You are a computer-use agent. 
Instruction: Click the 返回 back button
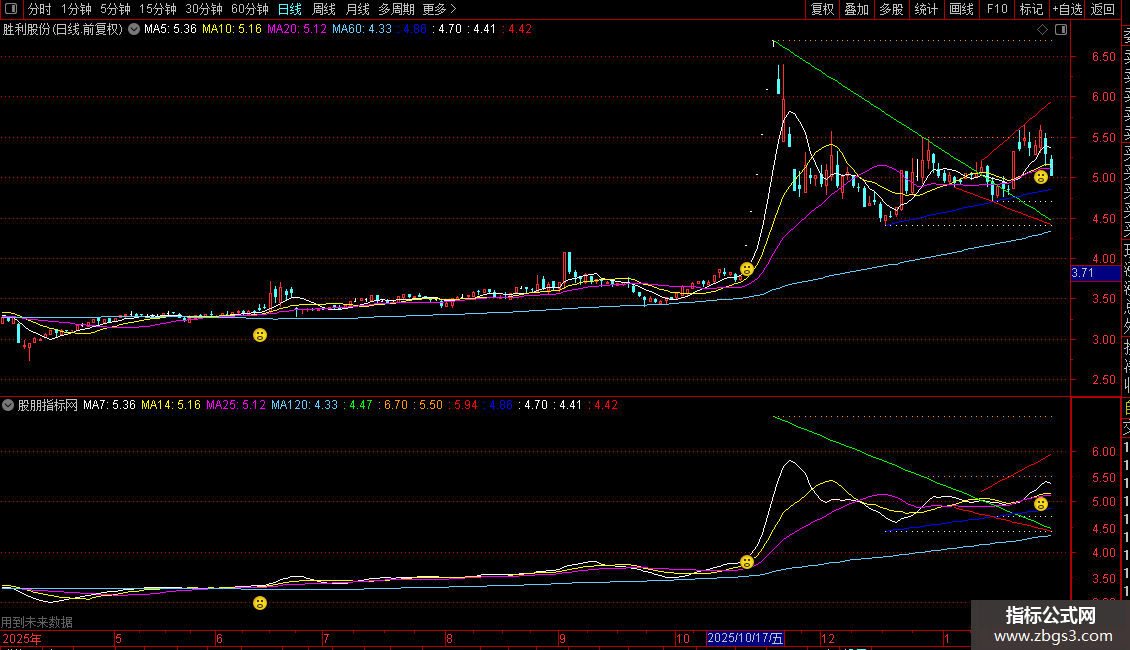(1102, 9)
